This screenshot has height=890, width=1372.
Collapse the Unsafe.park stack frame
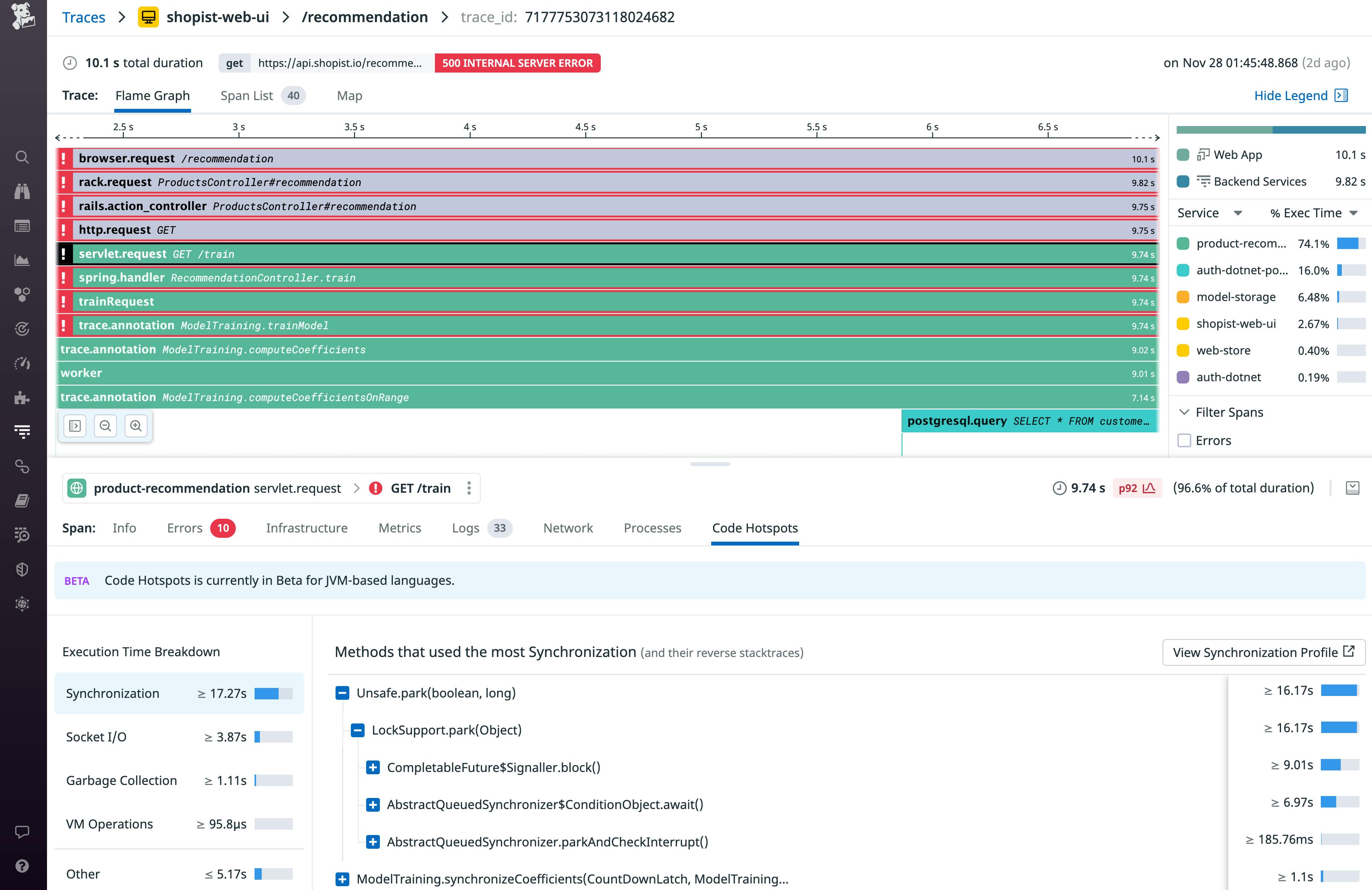point(343,693)
